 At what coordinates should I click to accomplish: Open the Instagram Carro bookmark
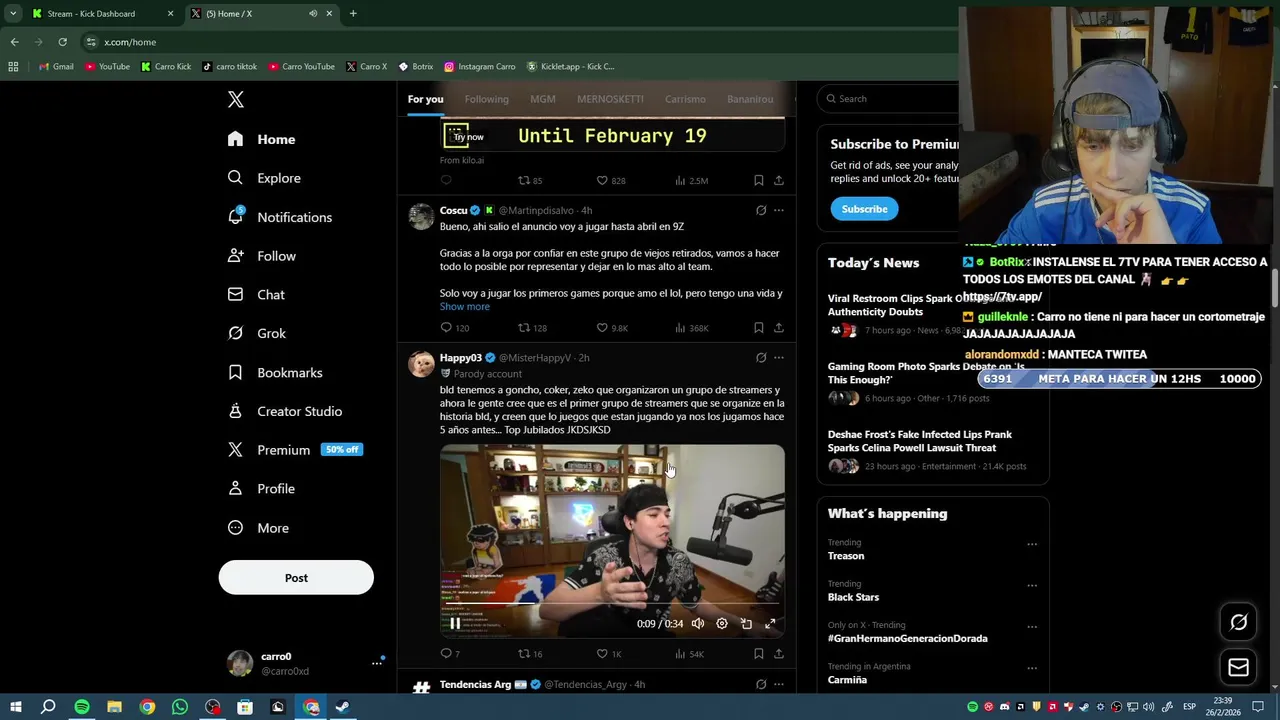480,67
